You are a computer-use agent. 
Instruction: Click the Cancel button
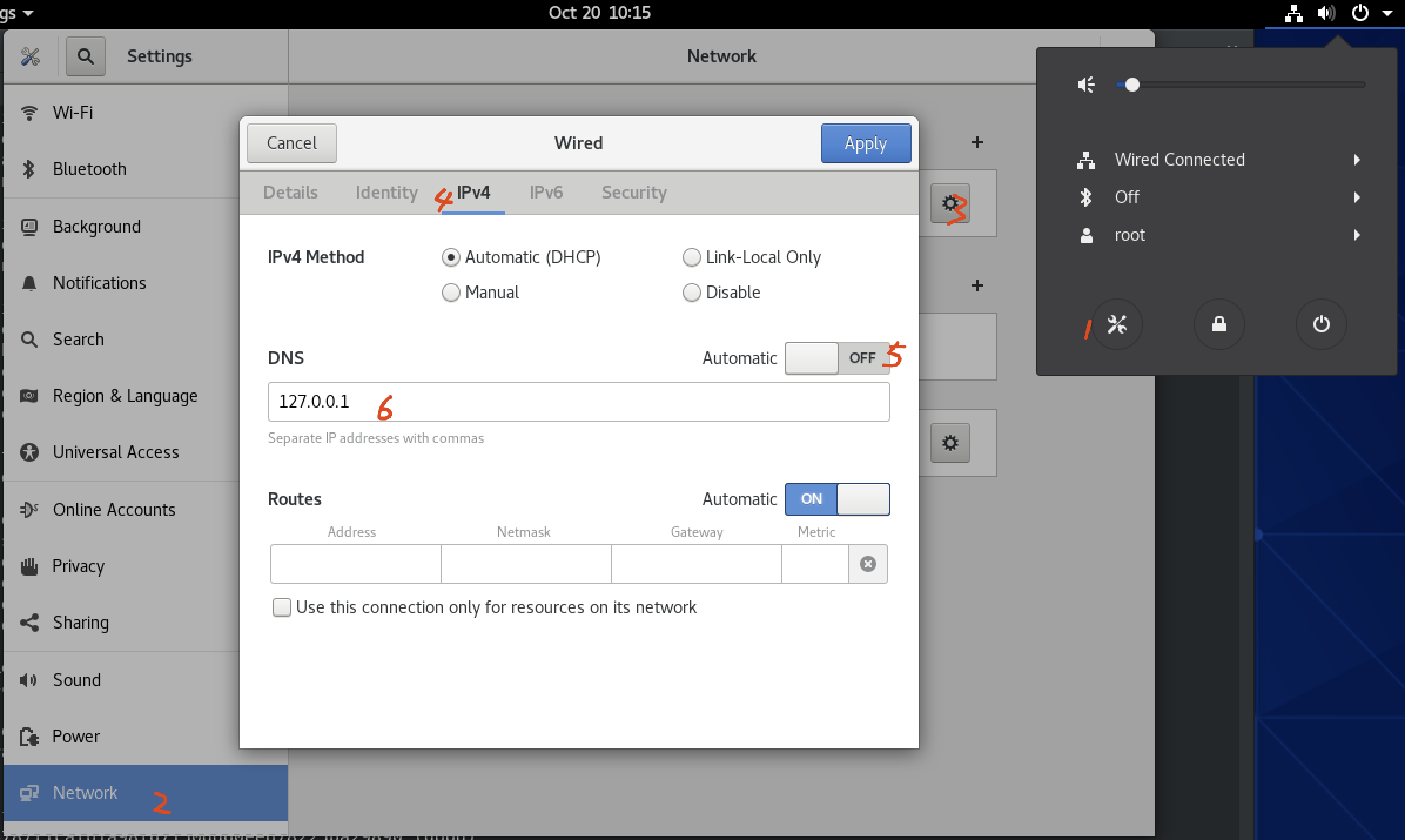pos(292,143)
